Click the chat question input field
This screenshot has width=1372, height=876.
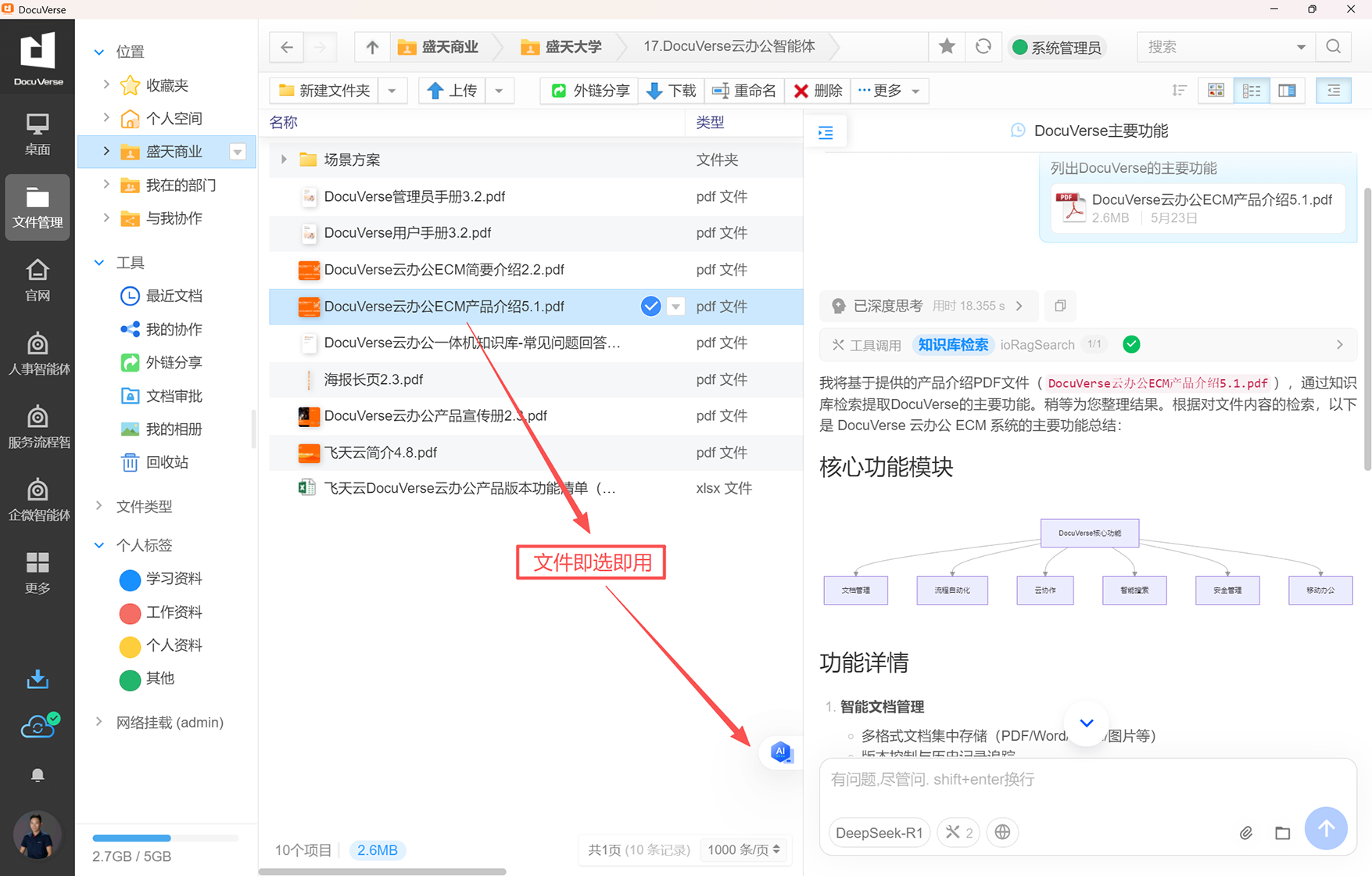pyautogui.click(x=1087, y=780)
